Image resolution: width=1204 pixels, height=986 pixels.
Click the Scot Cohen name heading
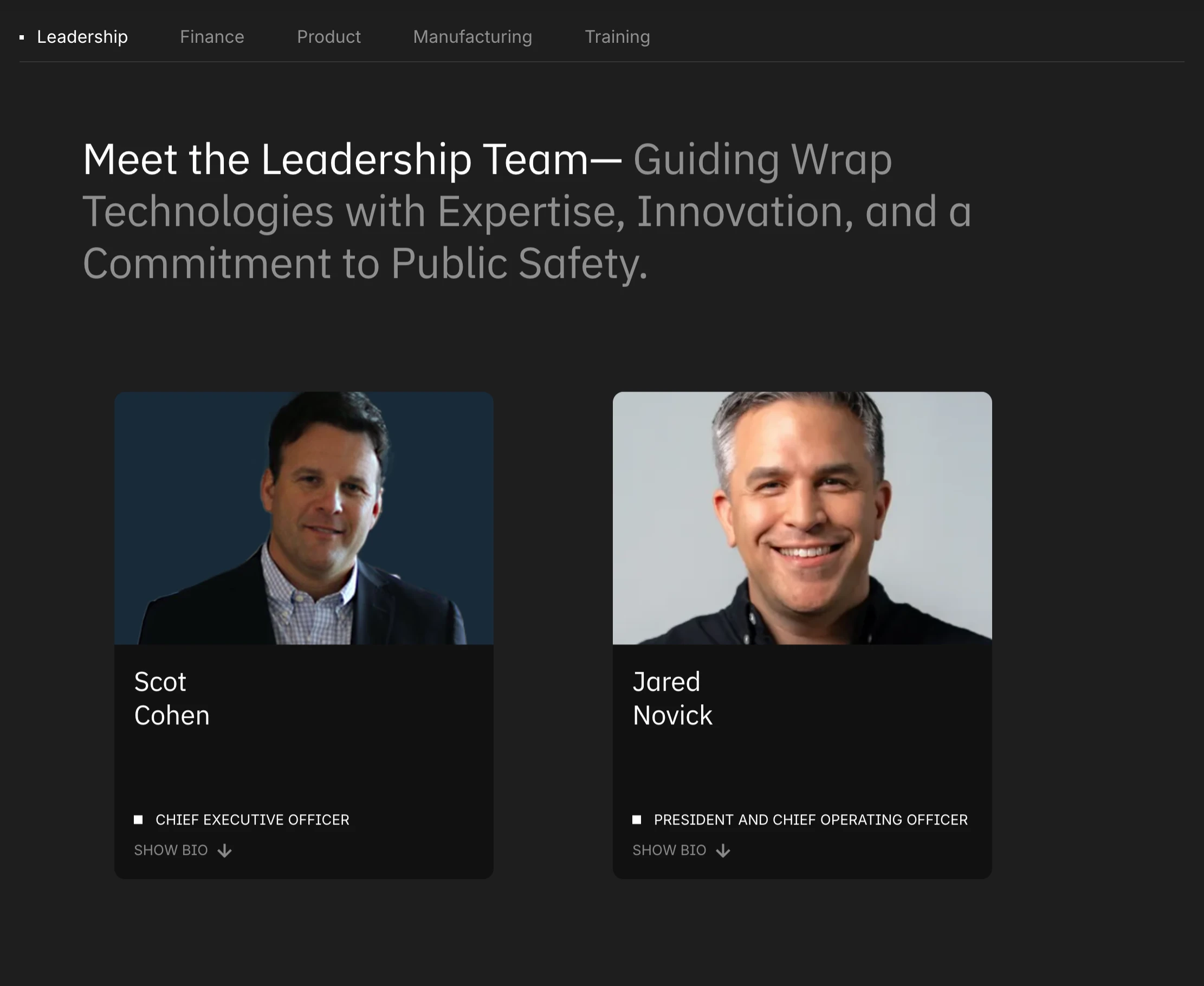tap(172, 699)
